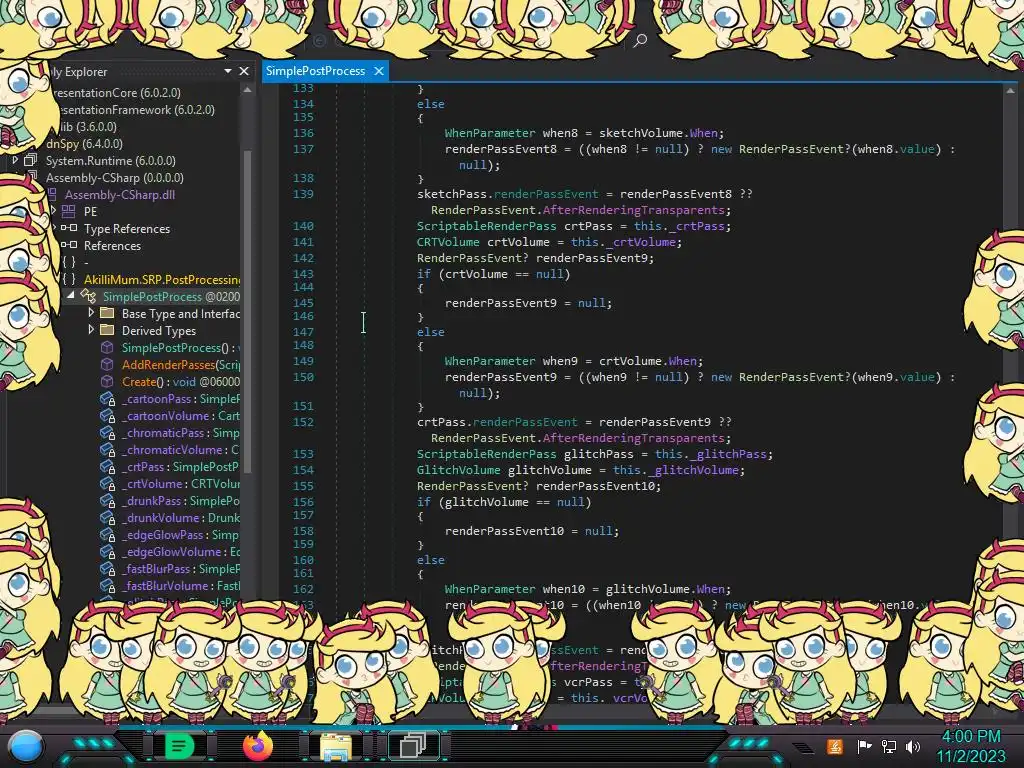Click the AddRenderPasses method icon

pos(107,364)
